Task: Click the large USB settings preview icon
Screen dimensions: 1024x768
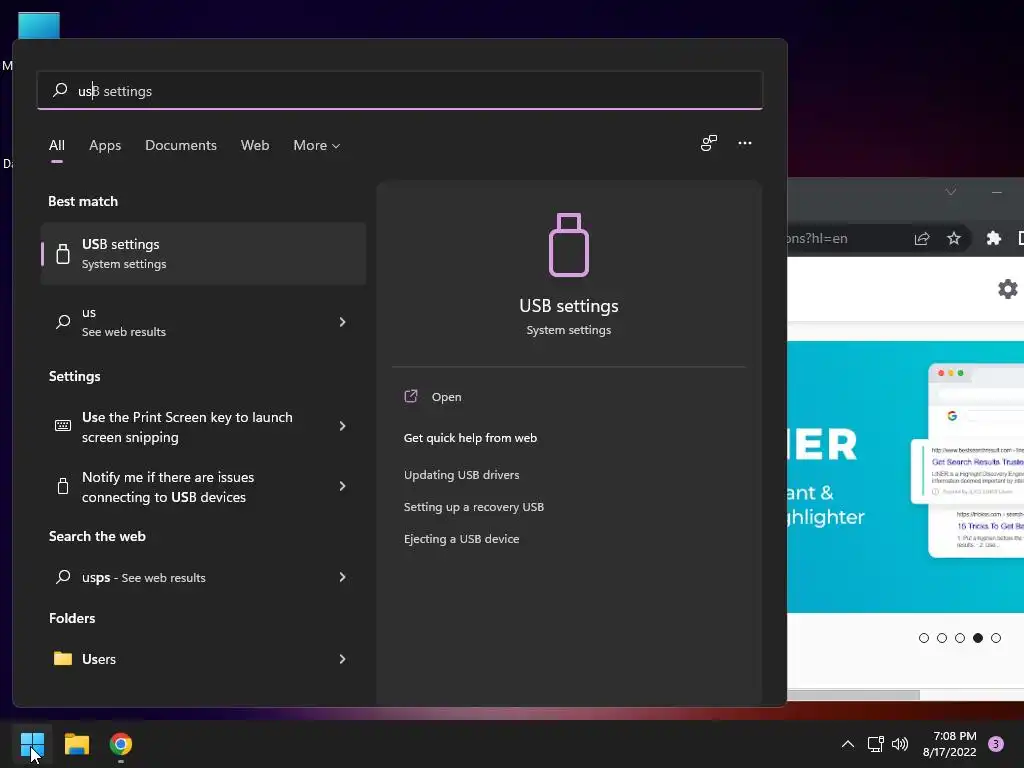Action: tap(569, 245)
